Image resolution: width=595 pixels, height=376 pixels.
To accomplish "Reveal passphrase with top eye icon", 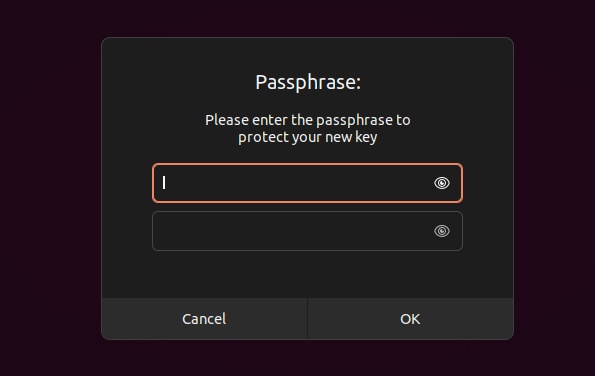I will click(442, 183).
